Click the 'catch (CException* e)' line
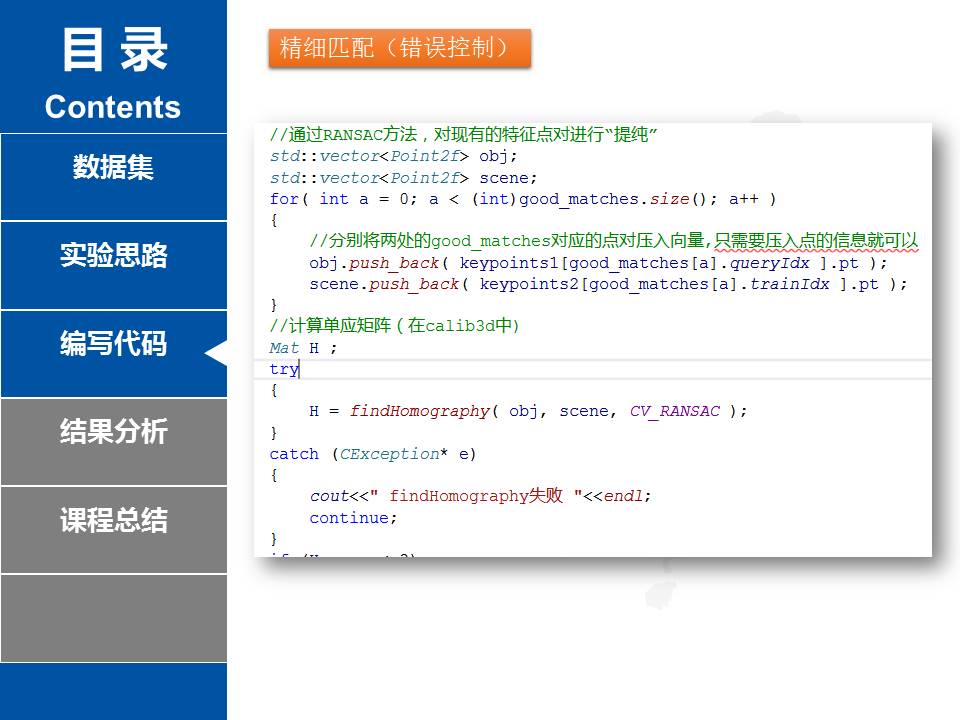Screen dimensions: 960x720 [x=373, y=454]
